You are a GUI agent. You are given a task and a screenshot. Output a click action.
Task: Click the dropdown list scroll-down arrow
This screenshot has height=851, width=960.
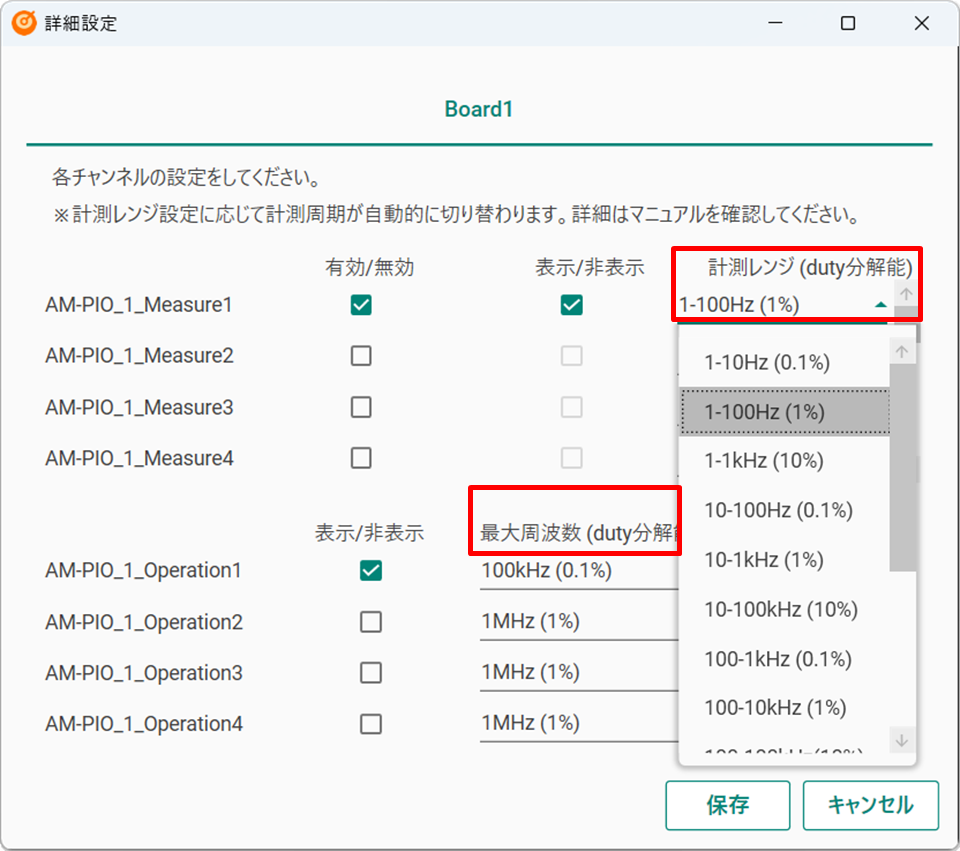point(902,740)
